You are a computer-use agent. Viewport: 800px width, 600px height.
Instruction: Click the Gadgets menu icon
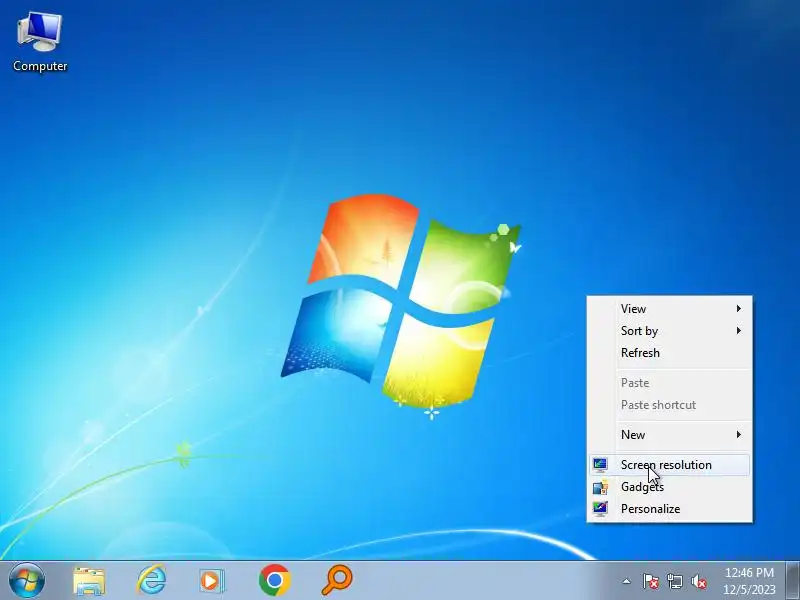coord(600,487)
